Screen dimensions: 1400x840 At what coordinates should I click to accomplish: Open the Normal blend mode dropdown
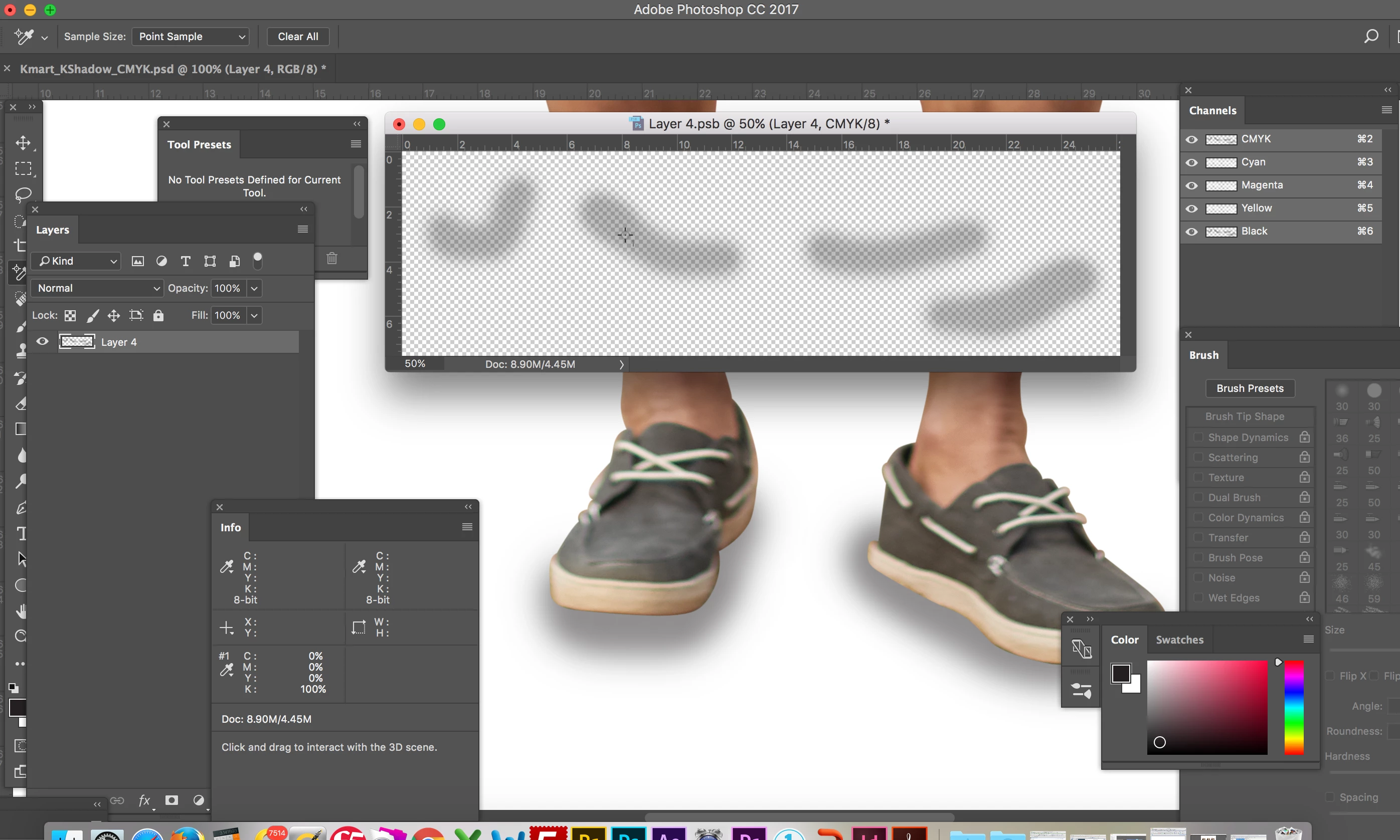(x=97, y=288)
